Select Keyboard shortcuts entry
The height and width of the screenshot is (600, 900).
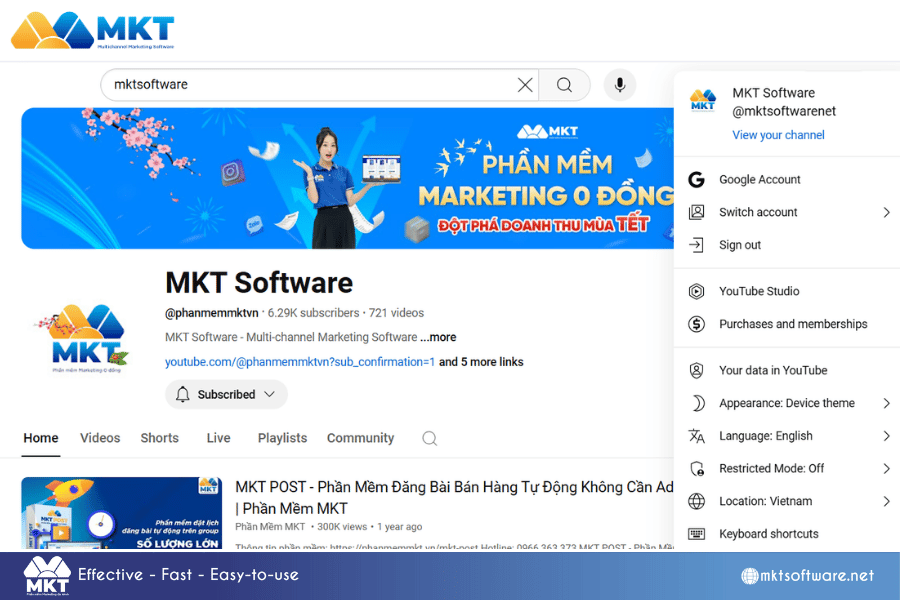coord(787,534)
